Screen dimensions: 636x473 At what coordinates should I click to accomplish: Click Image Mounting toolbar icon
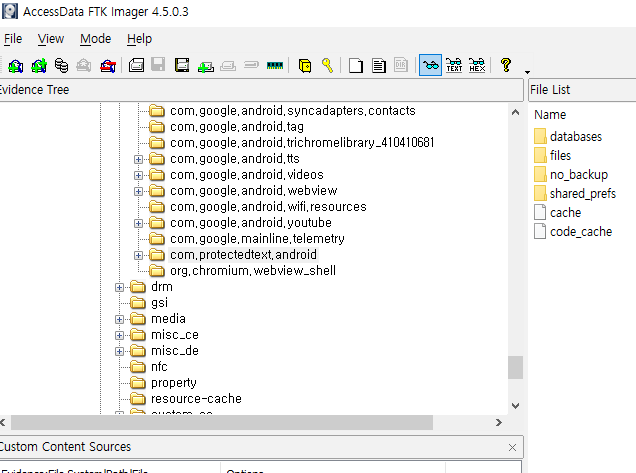[x=61, y=65]
